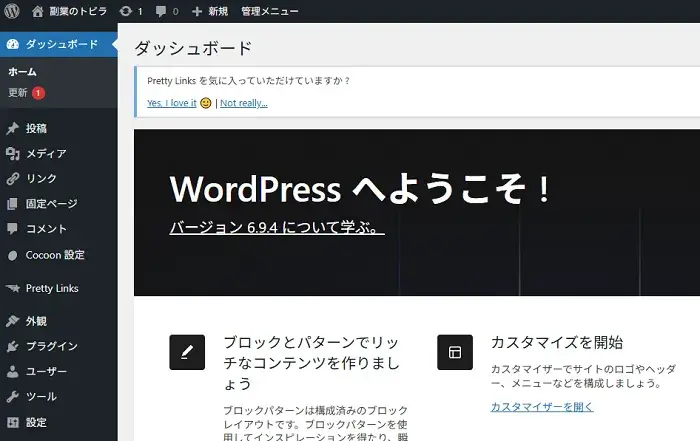
Task: Select ダッシュボード in the sidebar
Action: 59,44
